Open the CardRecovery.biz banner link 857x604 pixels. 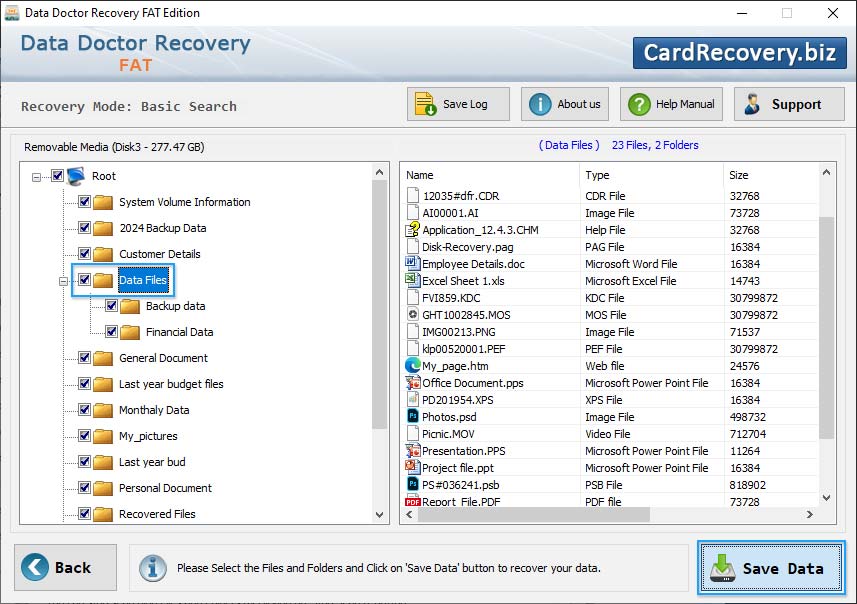pyautogui.click(x=739, y=52)
